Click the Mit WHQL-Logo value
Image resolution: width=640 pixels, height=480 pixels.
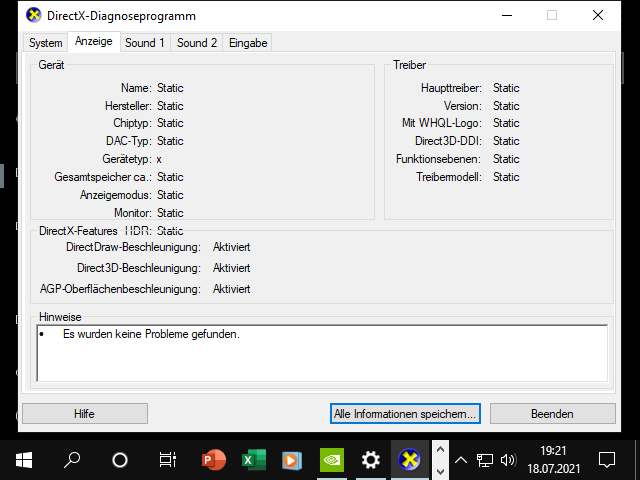point(506,123)
